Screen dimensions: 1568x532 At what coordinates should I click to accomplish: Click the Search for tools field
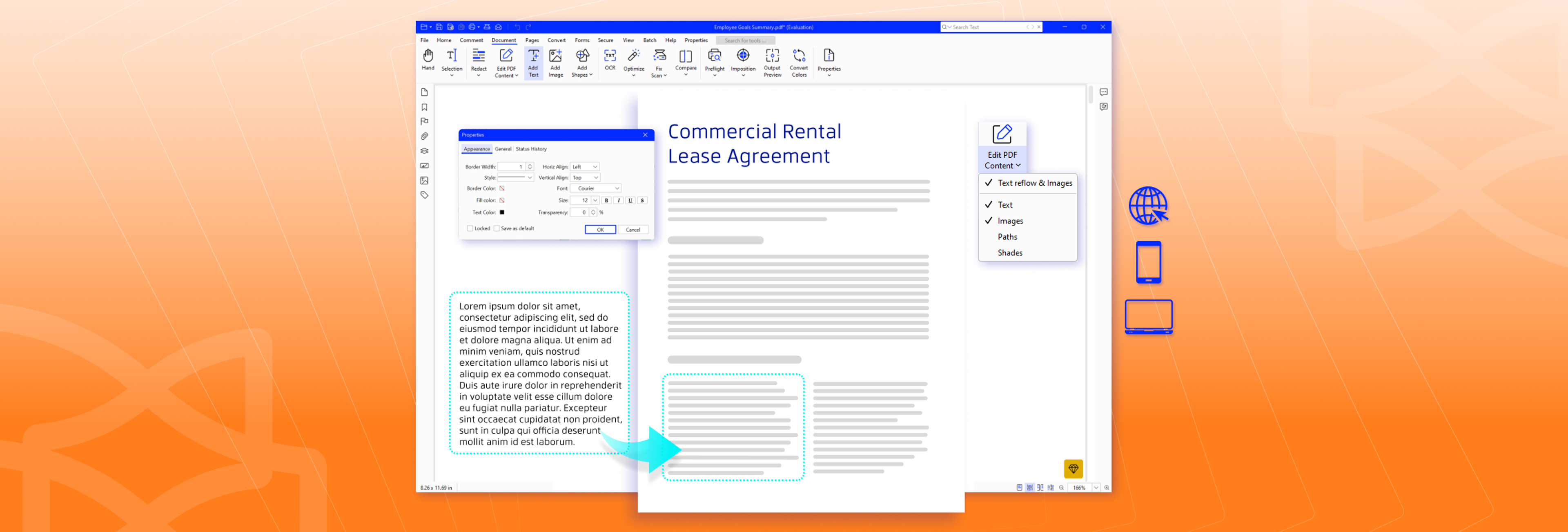pyautogui.click(x=745, y=40)
